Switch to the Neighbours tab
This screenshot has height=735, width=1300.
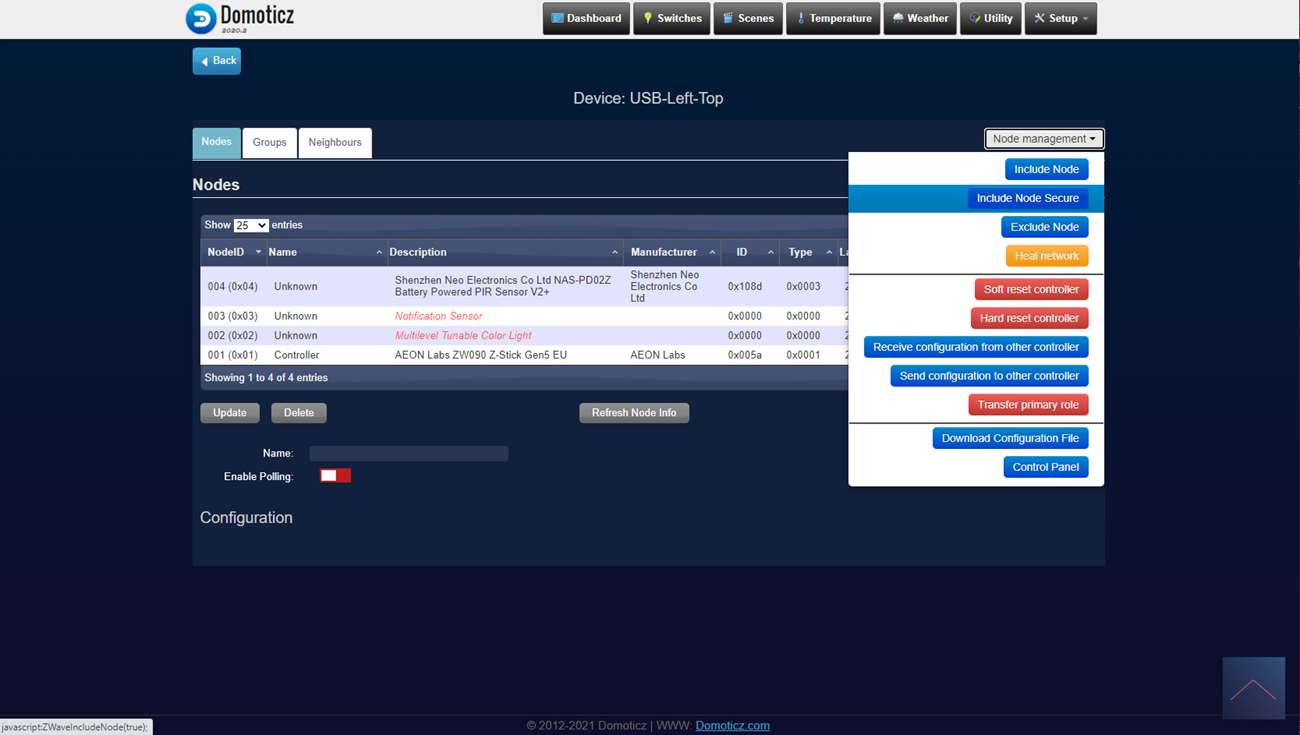tap(335, 142)
